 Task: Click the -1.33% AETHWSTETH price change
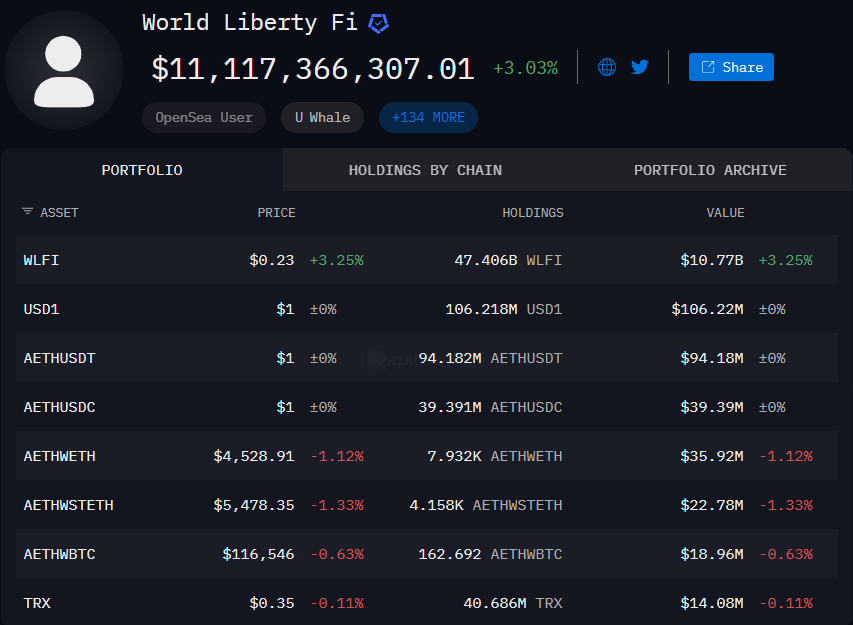(337, 505)
